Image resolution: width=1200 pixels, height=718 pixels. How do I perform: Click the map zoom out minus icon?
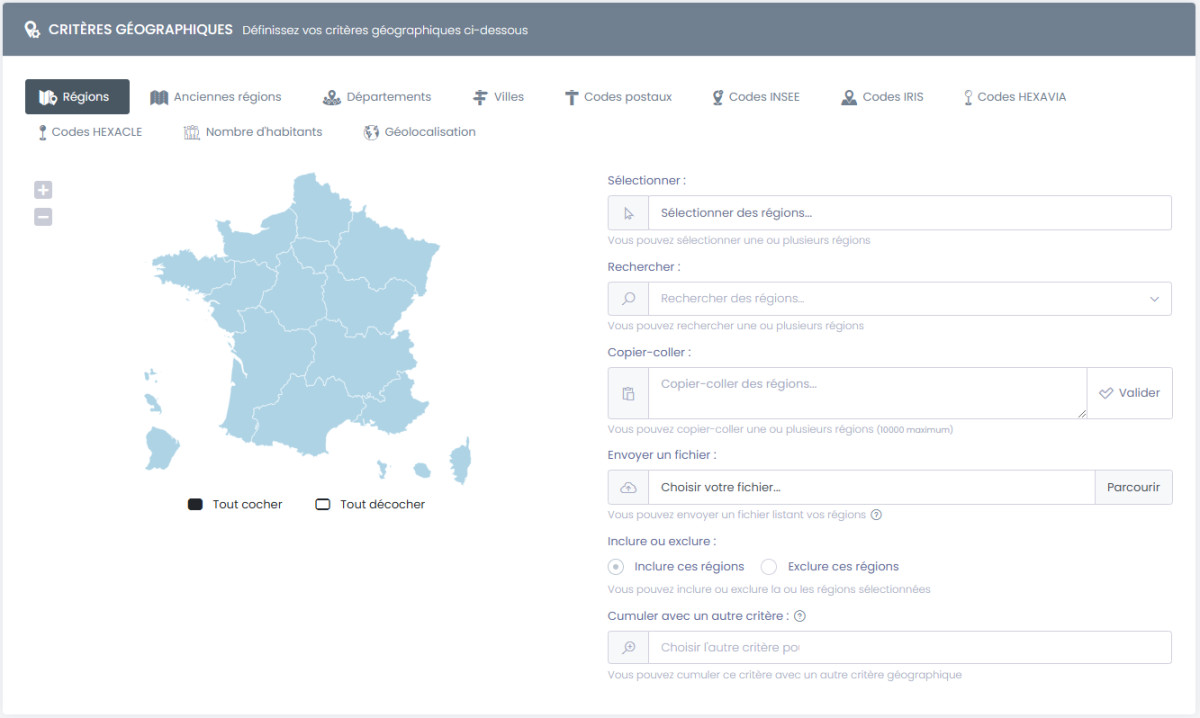click(x=43, y=217)
